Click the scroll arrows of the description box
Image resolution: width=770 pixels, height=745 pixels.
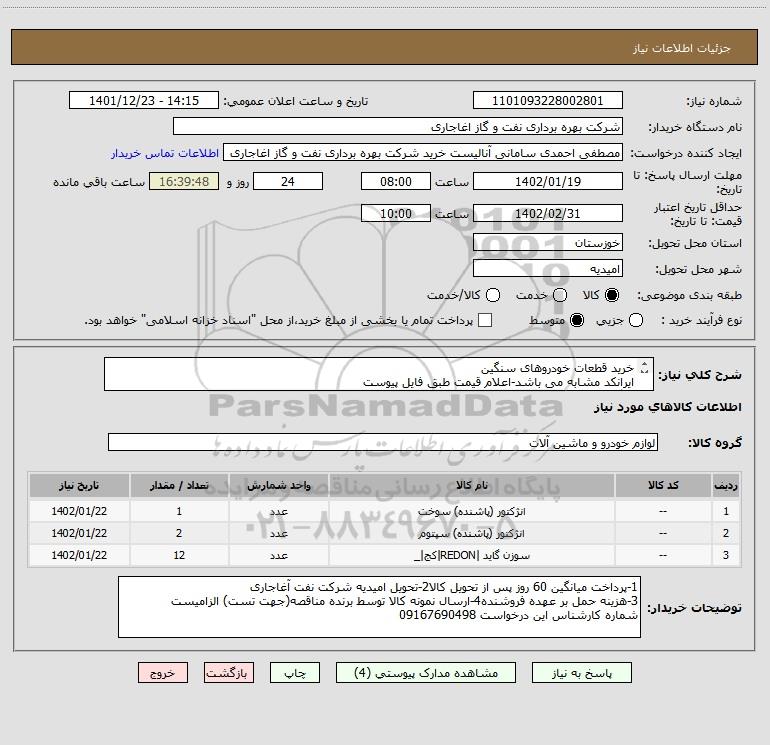[x=645, y=367]
